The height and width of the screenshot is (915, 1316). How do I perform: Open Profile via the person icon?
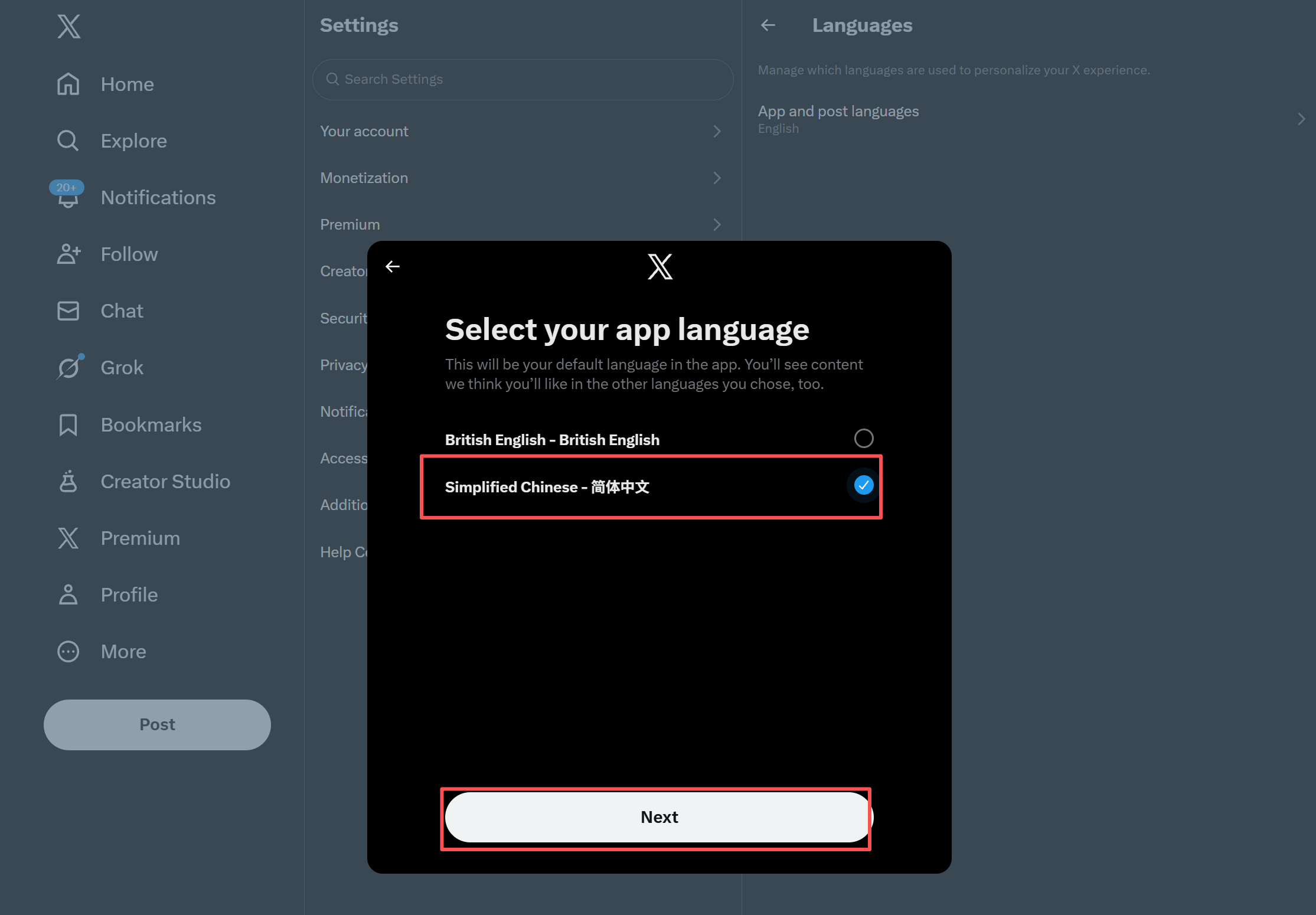coord(68,594)
